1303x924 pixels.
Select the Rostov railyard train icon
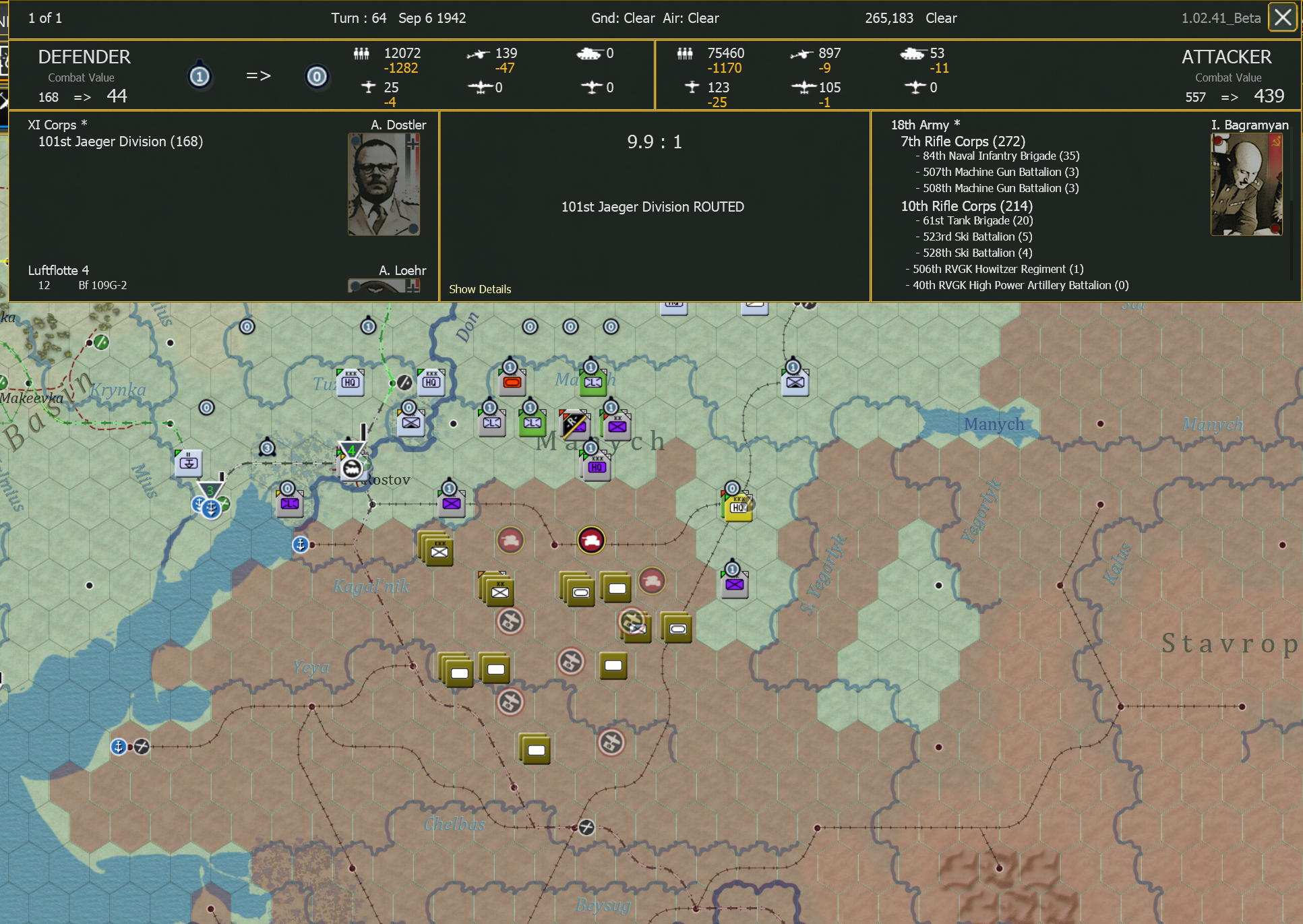[351, 468]
